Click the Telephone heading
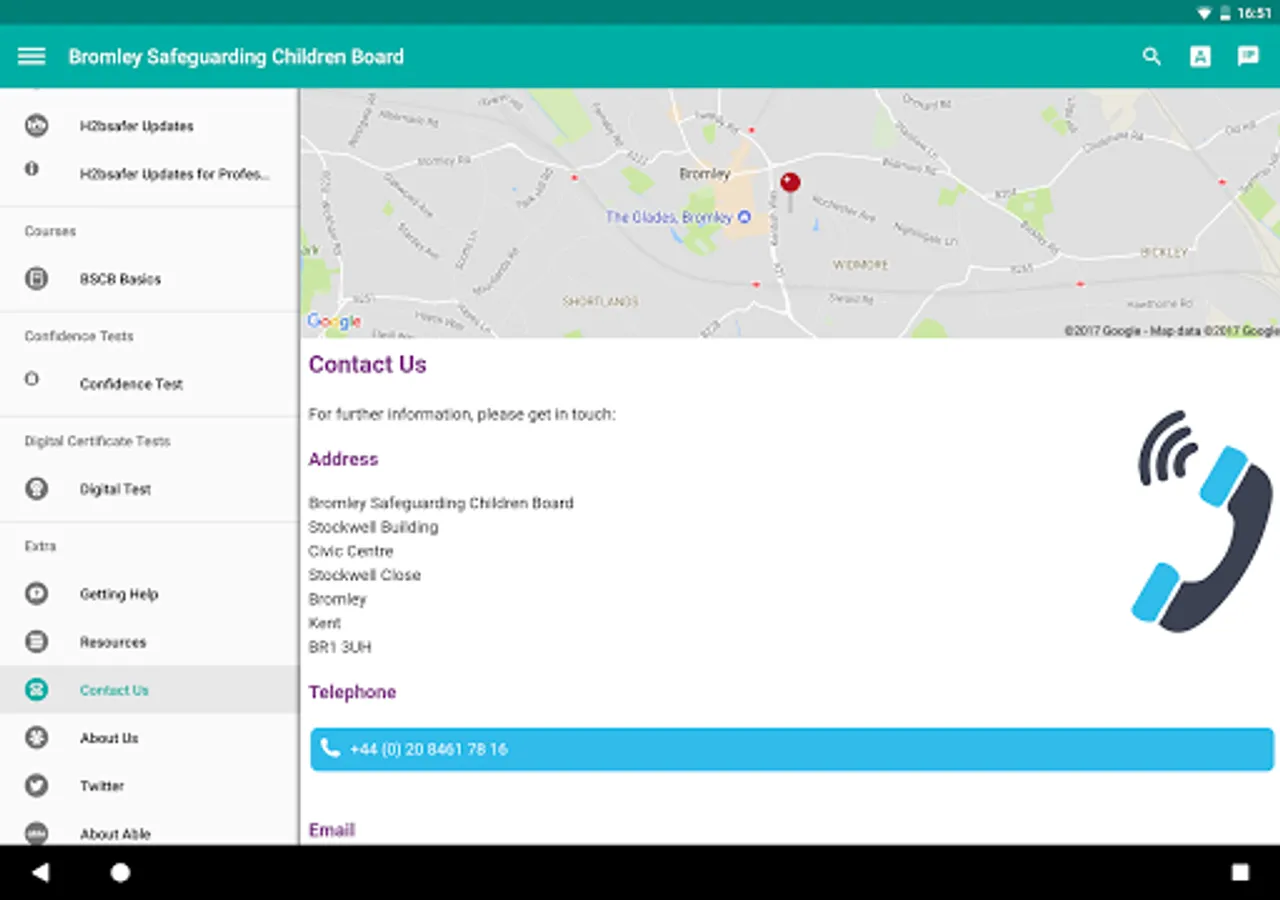Image resolution: width=1280 pixels, height=900 pixels. pyautogui.click(x=352, y=692)
